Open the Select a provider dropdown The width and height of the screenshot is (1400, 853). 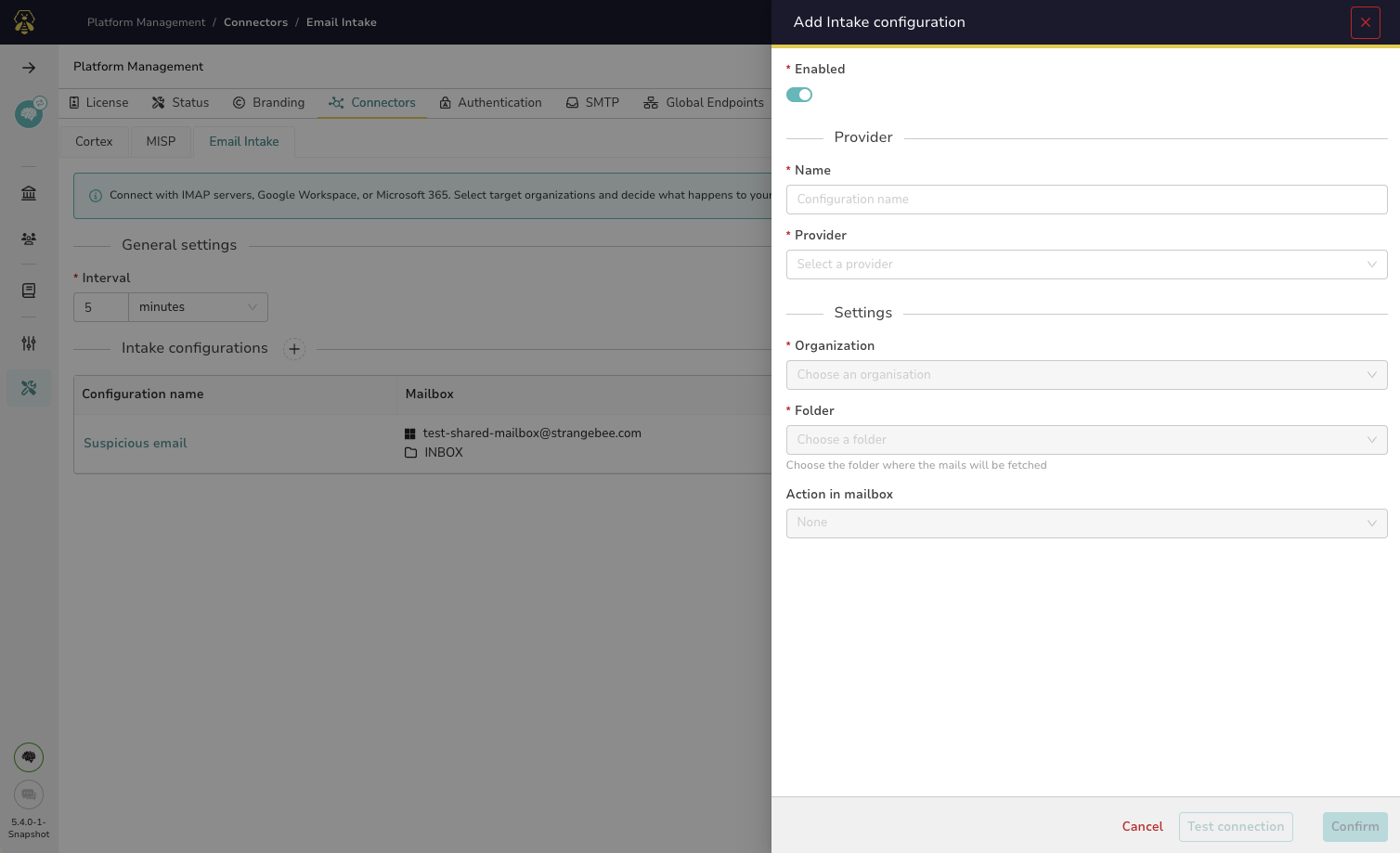[1086, 265]
